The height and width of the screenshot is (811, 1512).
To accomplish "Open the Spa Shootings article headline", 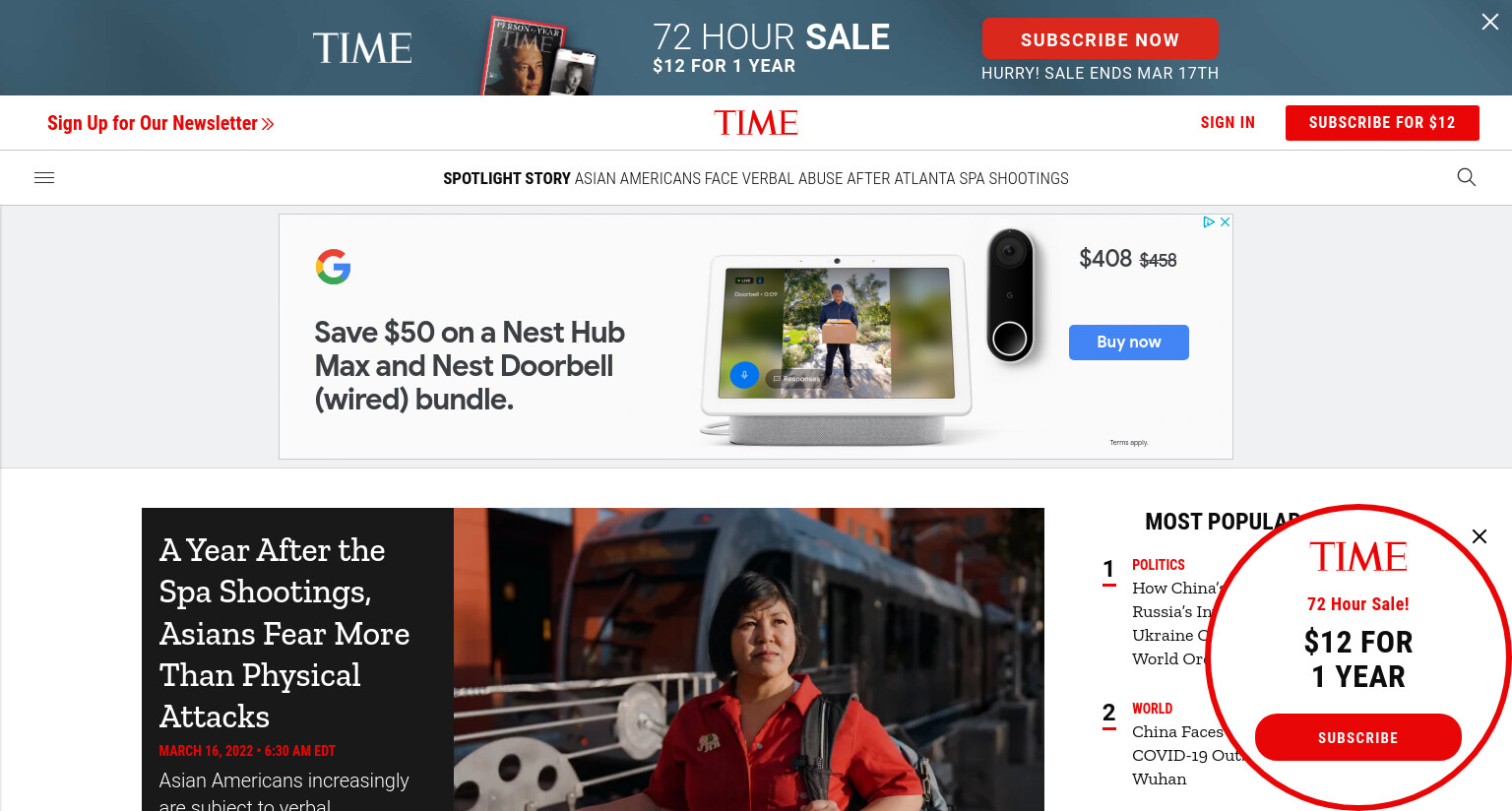I will 284,633.
